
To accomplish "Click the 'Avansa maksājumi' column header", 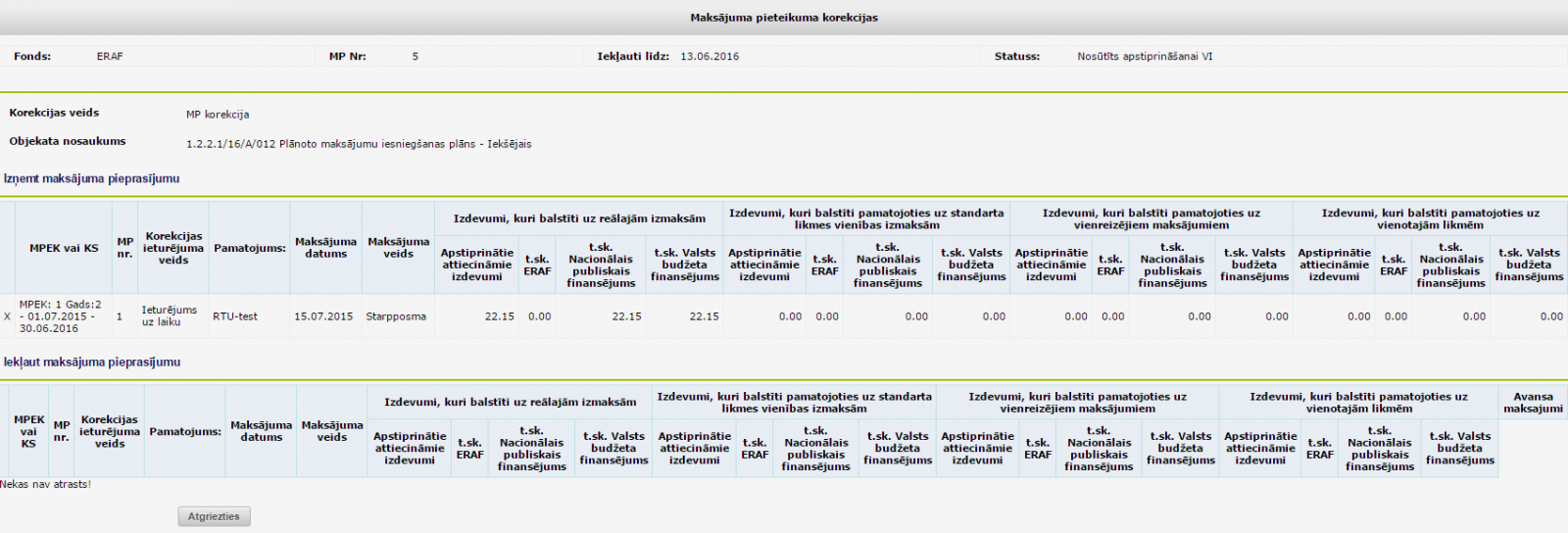I will [1533, 403].
